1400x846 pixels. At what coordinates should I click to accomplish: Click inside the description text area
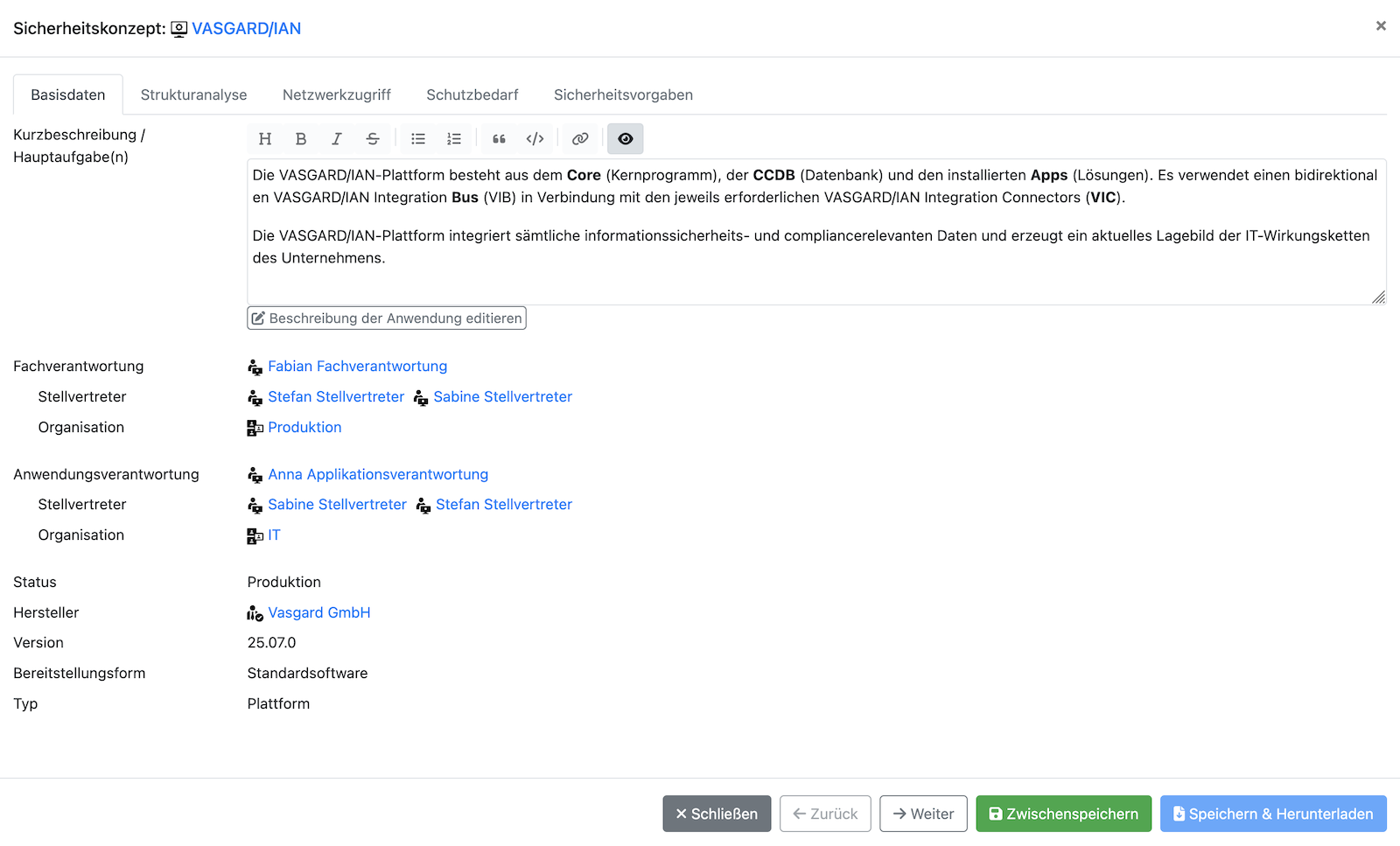(x=814, y=280)
